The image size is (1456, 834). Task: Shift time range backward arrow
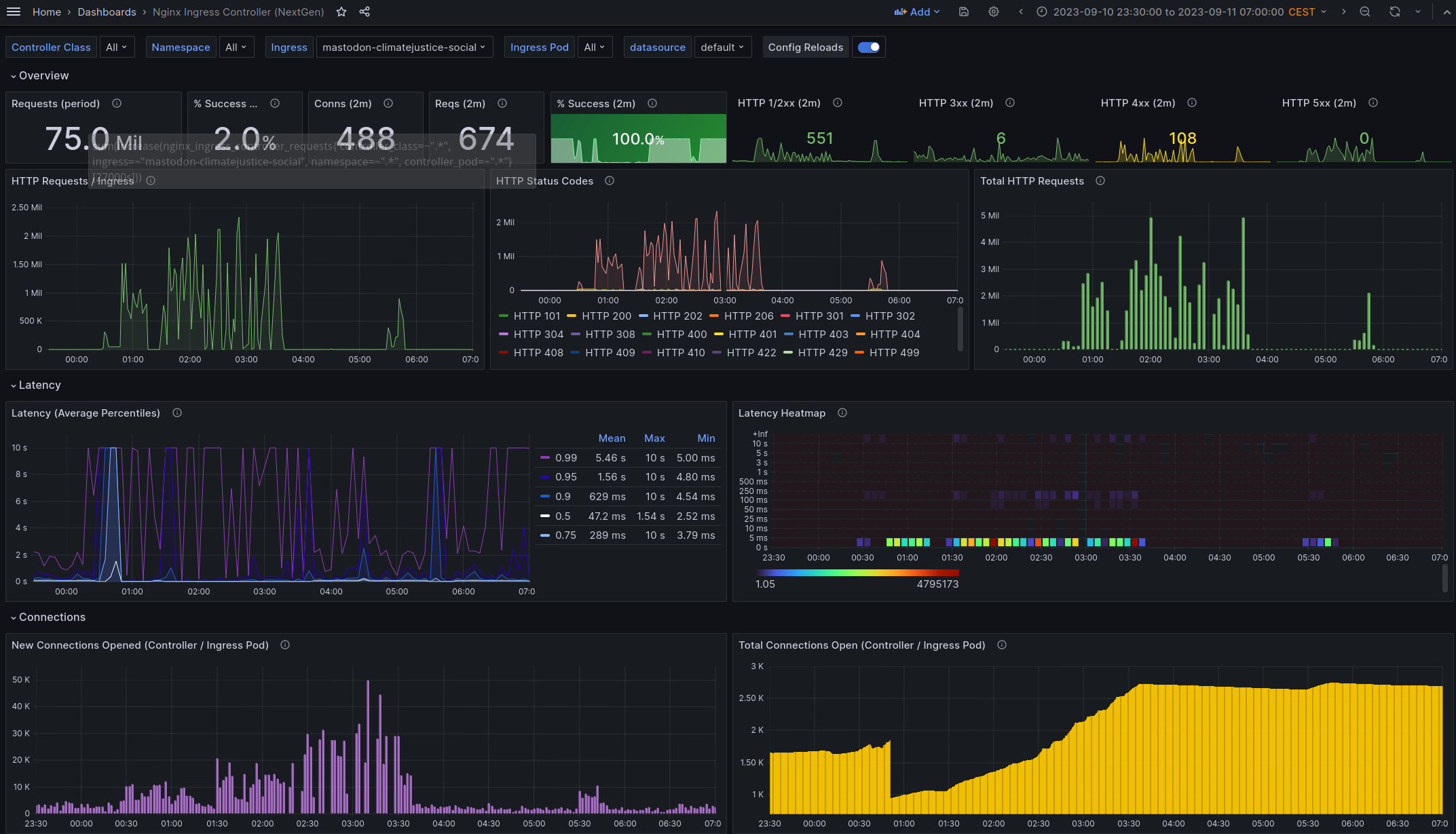tap(1020, 12)
